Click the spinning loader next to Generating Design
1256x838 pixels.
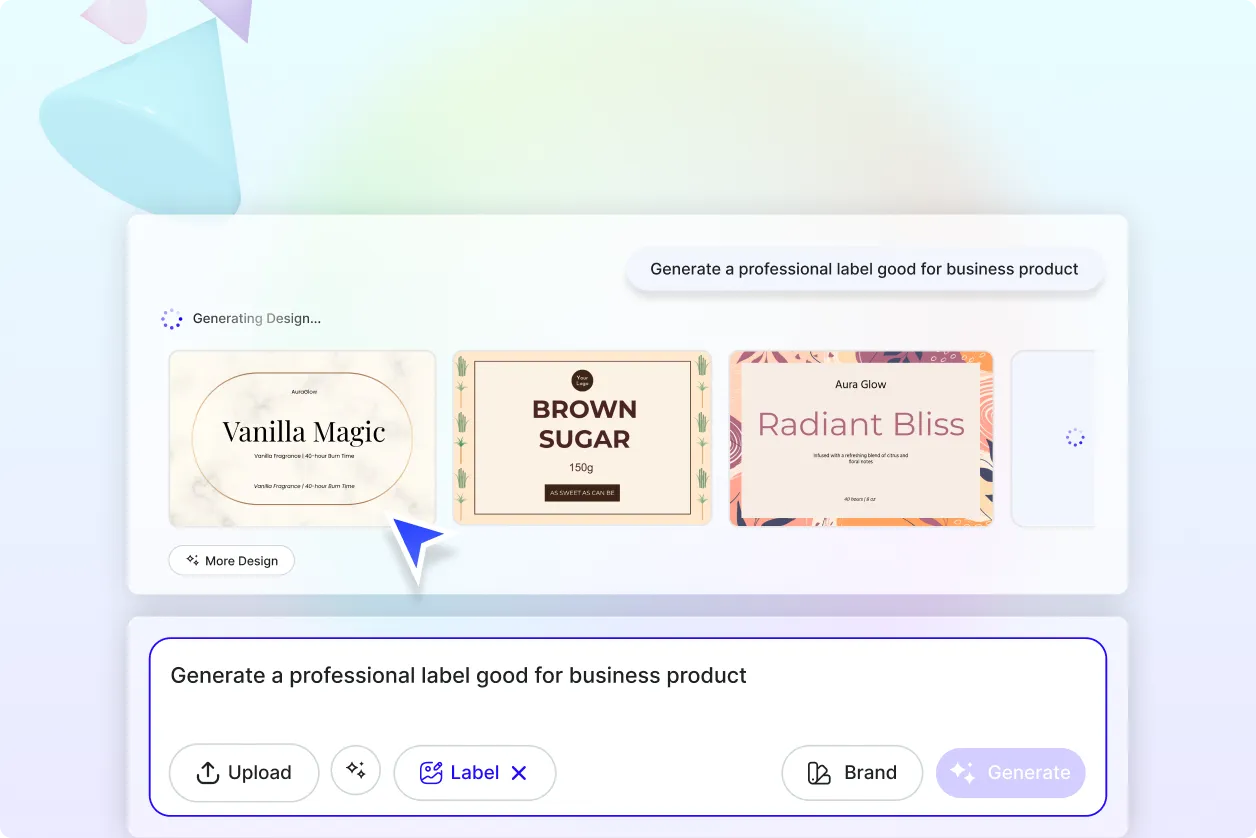pyautogui.click(x=171, y=318)
